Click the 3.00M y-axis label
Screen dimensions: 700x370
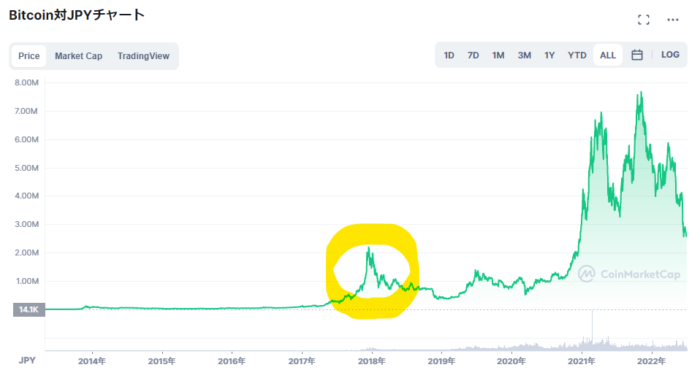[x=27, y=224]
